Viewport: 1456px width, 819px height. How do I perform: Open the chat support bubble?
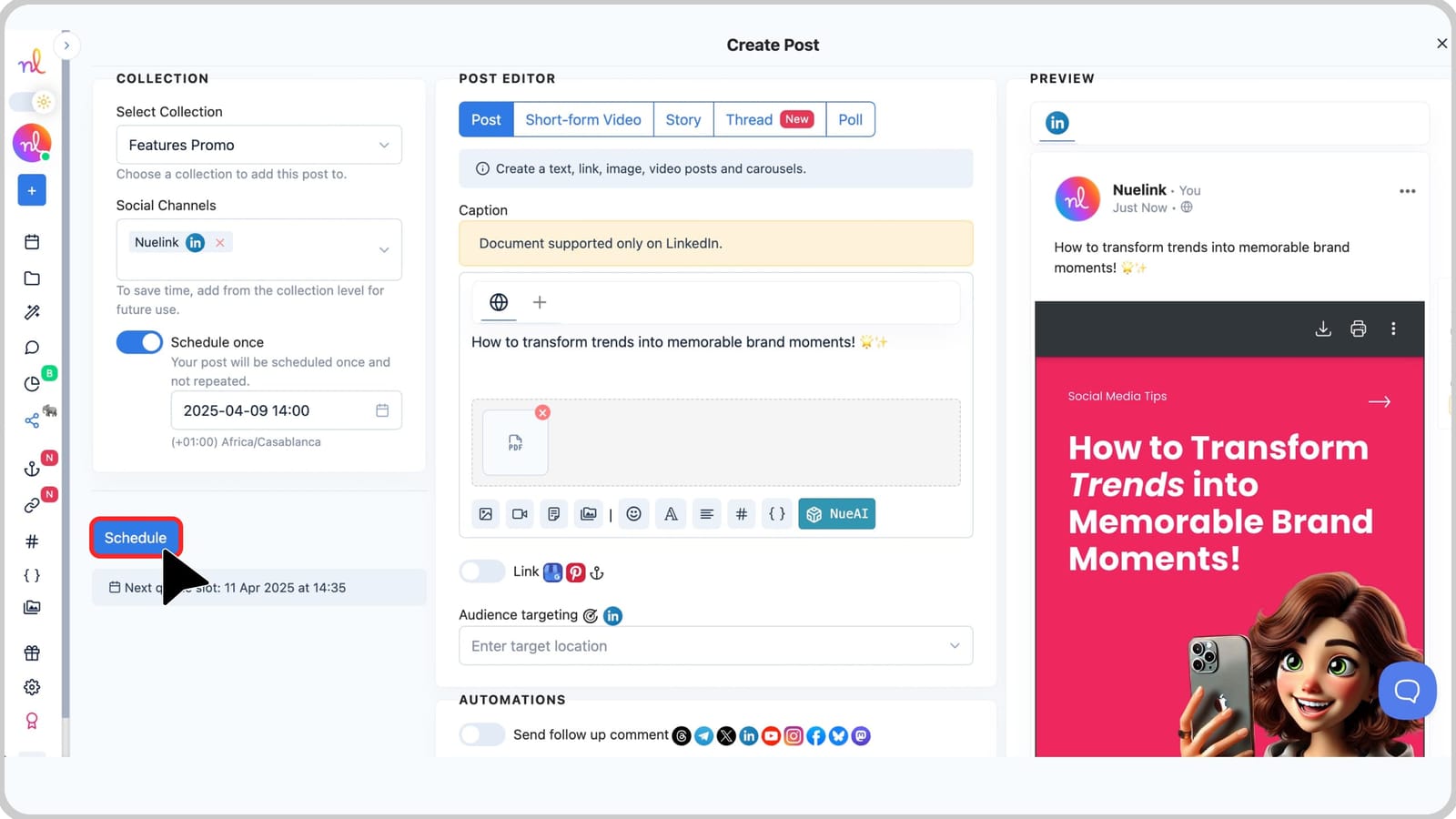click(1407, 691)
